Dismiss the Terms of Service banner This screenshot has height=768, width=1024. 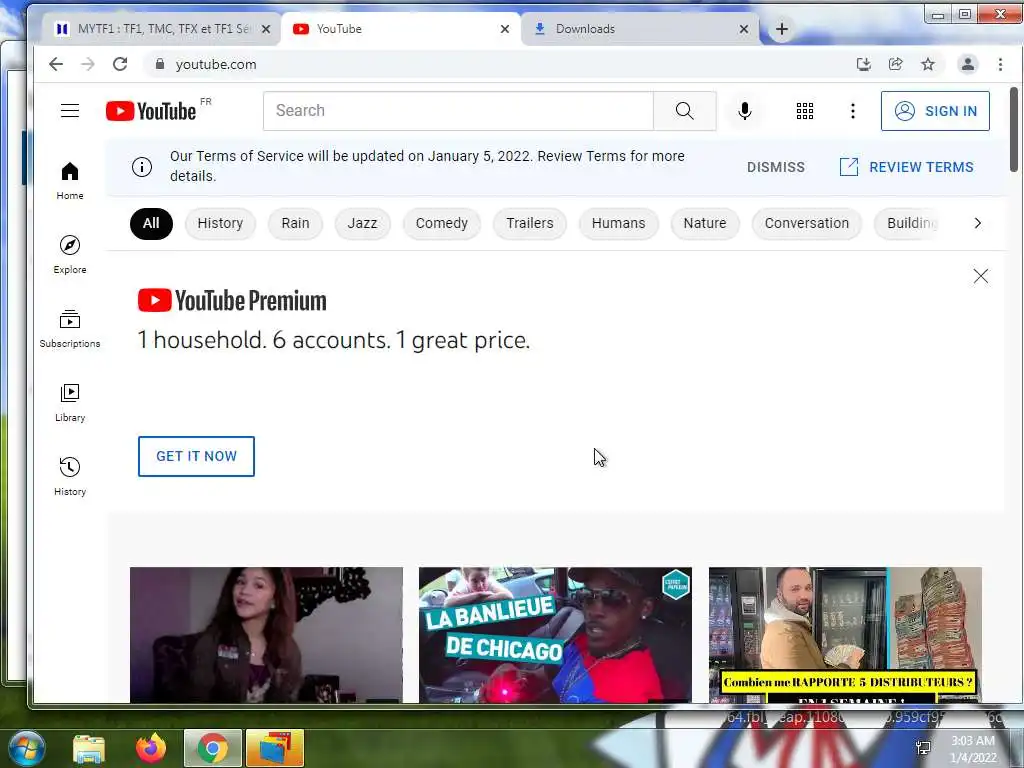coord(776,167)
